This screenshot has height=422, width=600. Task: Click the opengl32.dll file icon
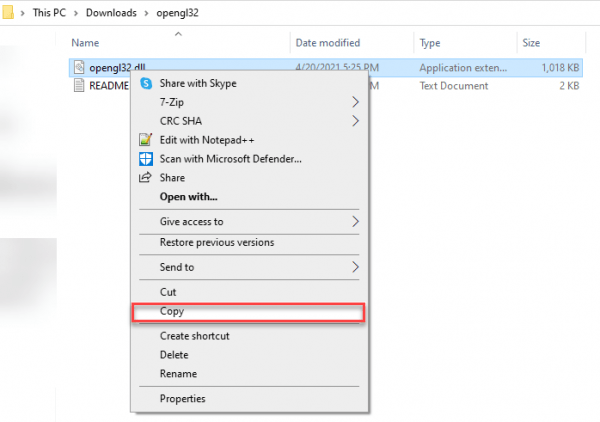click(x=80, y=66)
